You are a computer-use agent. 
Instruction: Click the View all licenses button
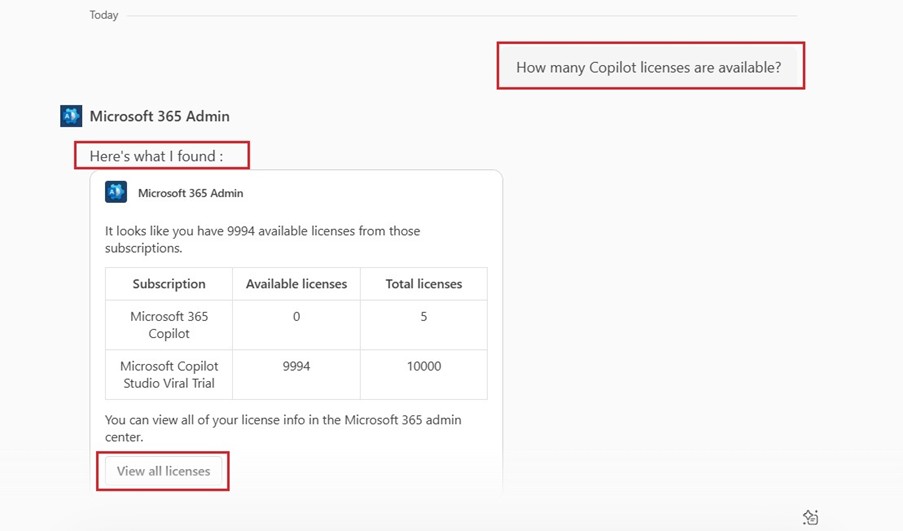pyautogui.click(x=164, y=471)
